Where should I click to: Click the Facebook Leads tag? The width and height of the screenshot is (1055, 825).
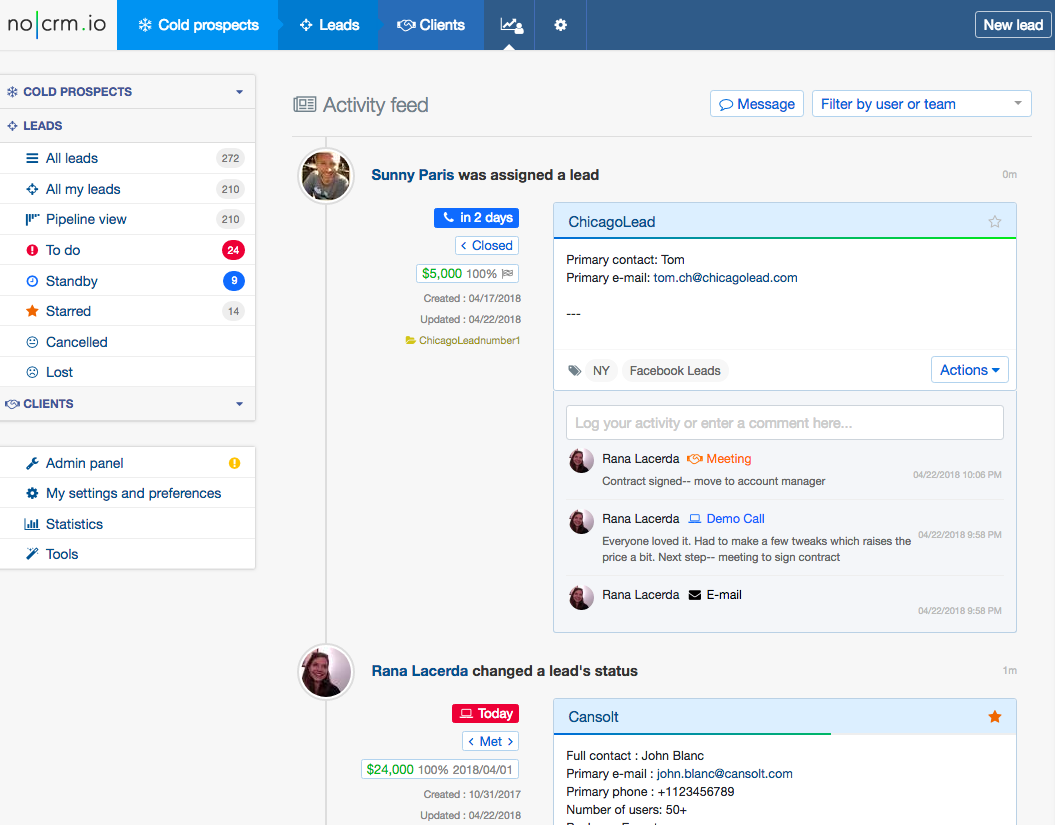coord(675,371)
